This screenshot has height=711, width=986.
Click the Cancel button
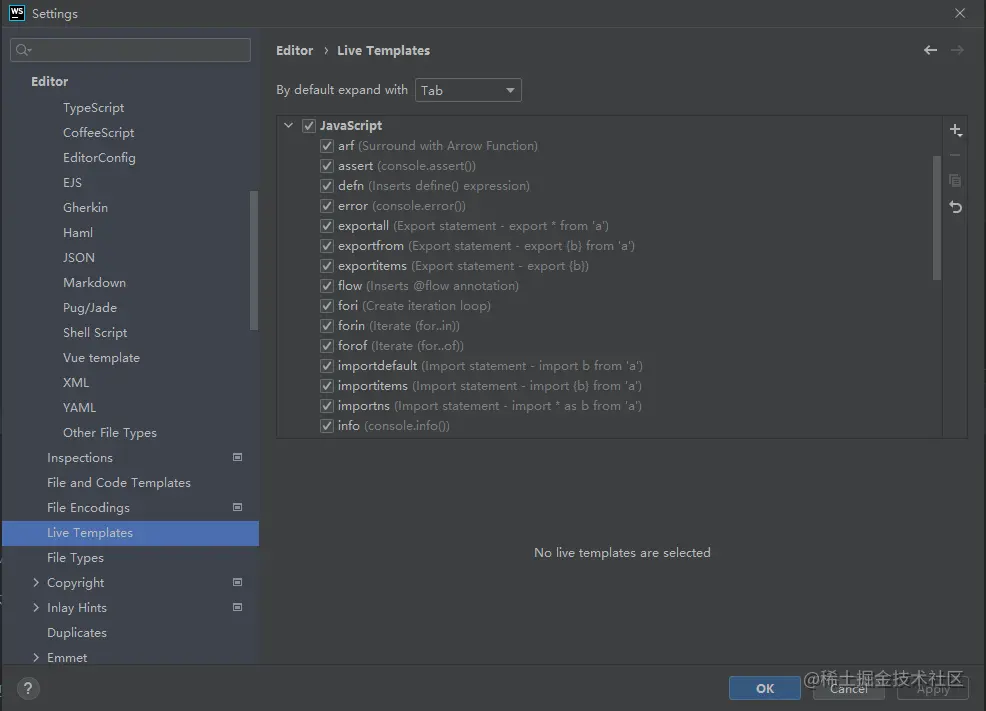[849, 688]
